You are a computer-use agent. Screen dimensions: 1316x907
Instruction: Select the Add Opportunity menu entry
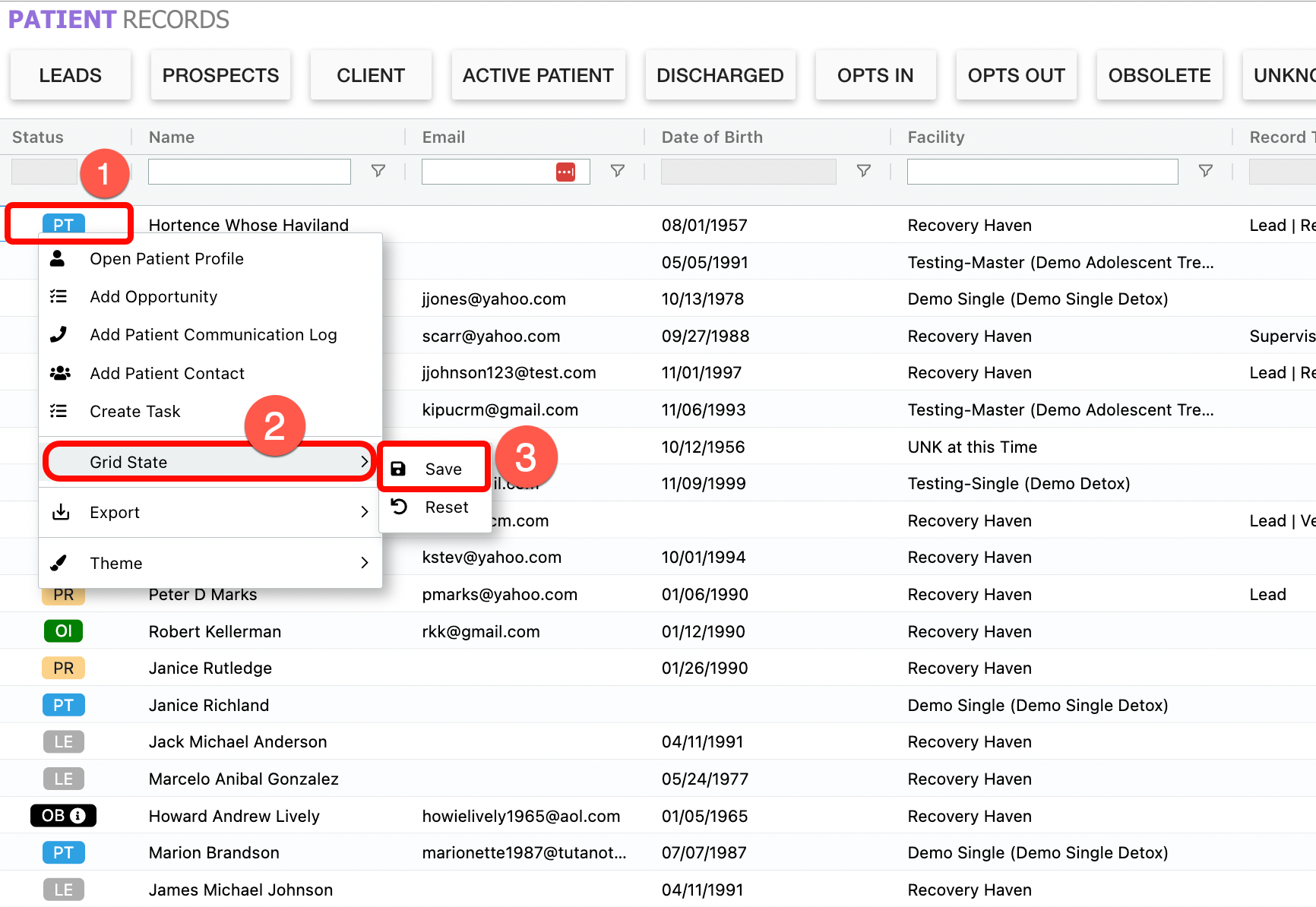[x=153, y=296]
